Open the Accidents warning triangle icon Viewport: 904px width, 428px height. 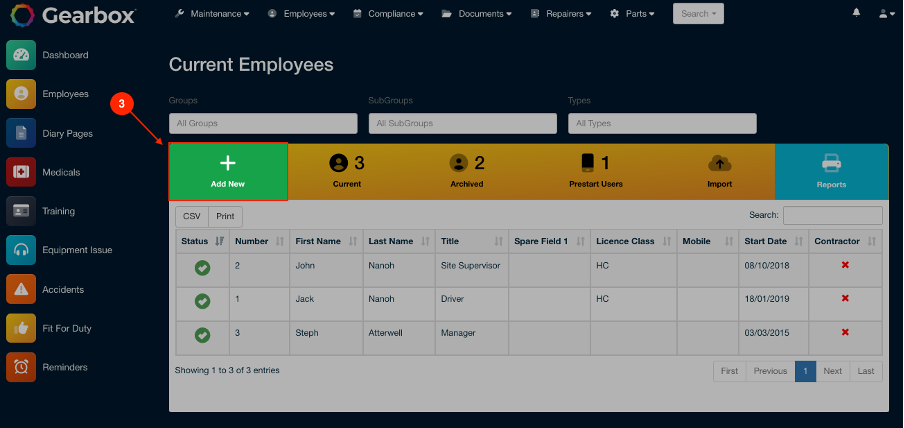(x=21, y=289)
